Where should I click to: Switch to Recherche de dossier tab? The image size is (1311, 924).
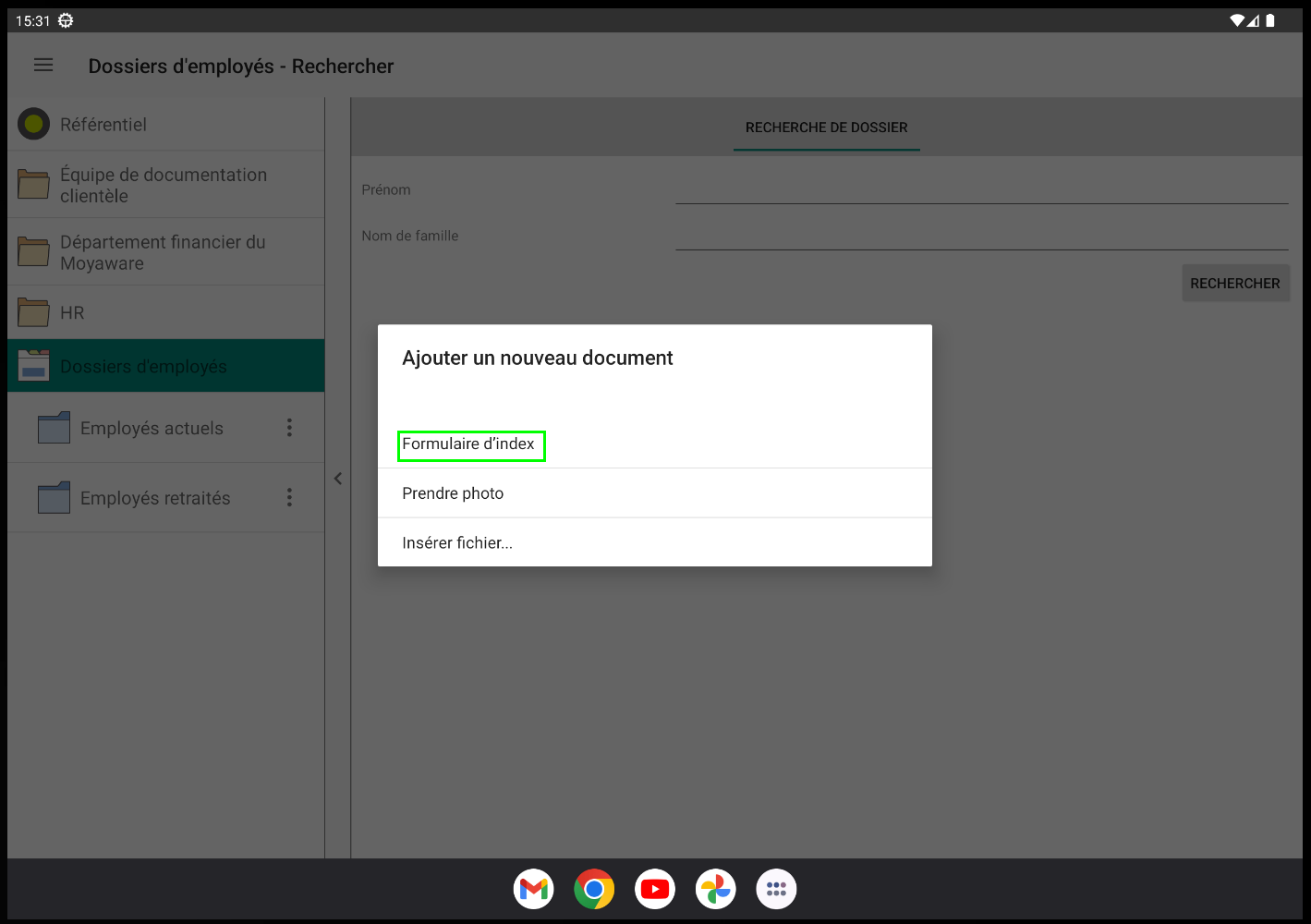(x=827, y=128)
